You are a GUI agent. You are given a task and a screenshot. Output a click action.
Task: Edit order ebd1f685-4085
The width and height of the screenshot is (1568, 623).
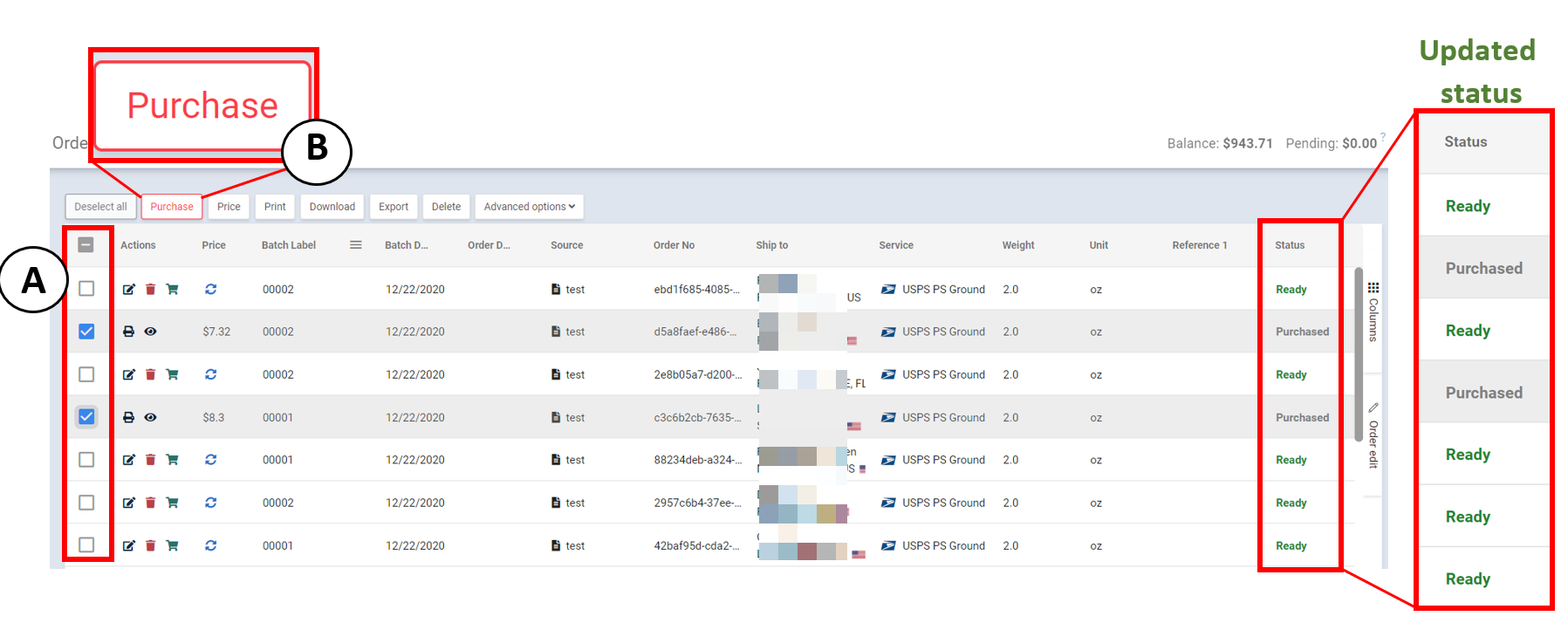[129, 290]
